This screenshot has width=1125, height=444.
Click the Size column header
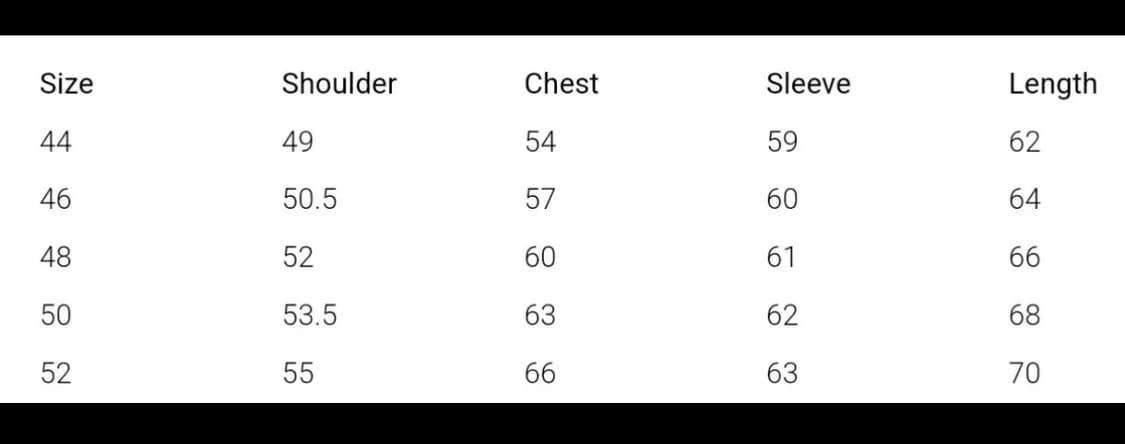click(x=66, y=84)
